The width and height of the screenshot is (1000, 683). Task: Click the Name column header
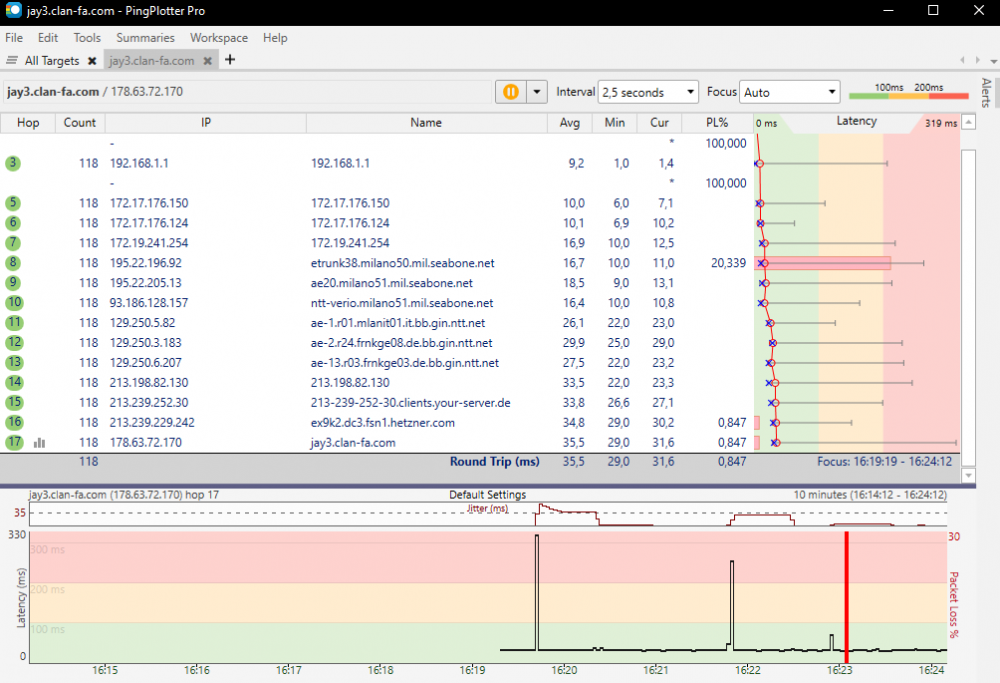coord(426,122)
